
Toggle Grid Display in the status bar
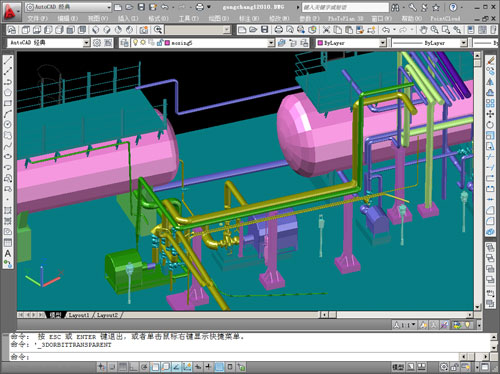click(123, 367)
